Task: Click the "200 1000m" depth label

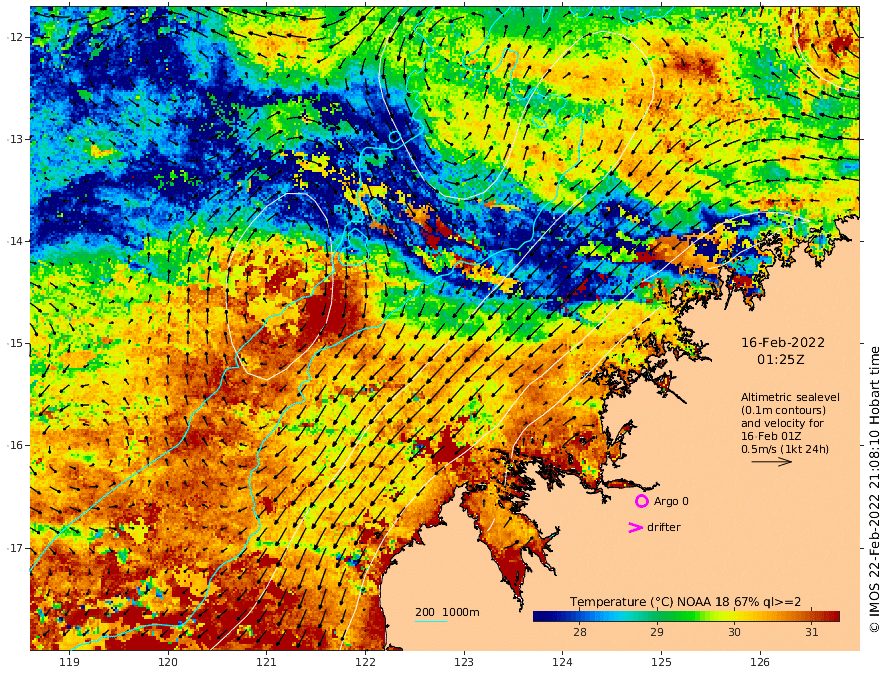Action: (x=447, y=612)
